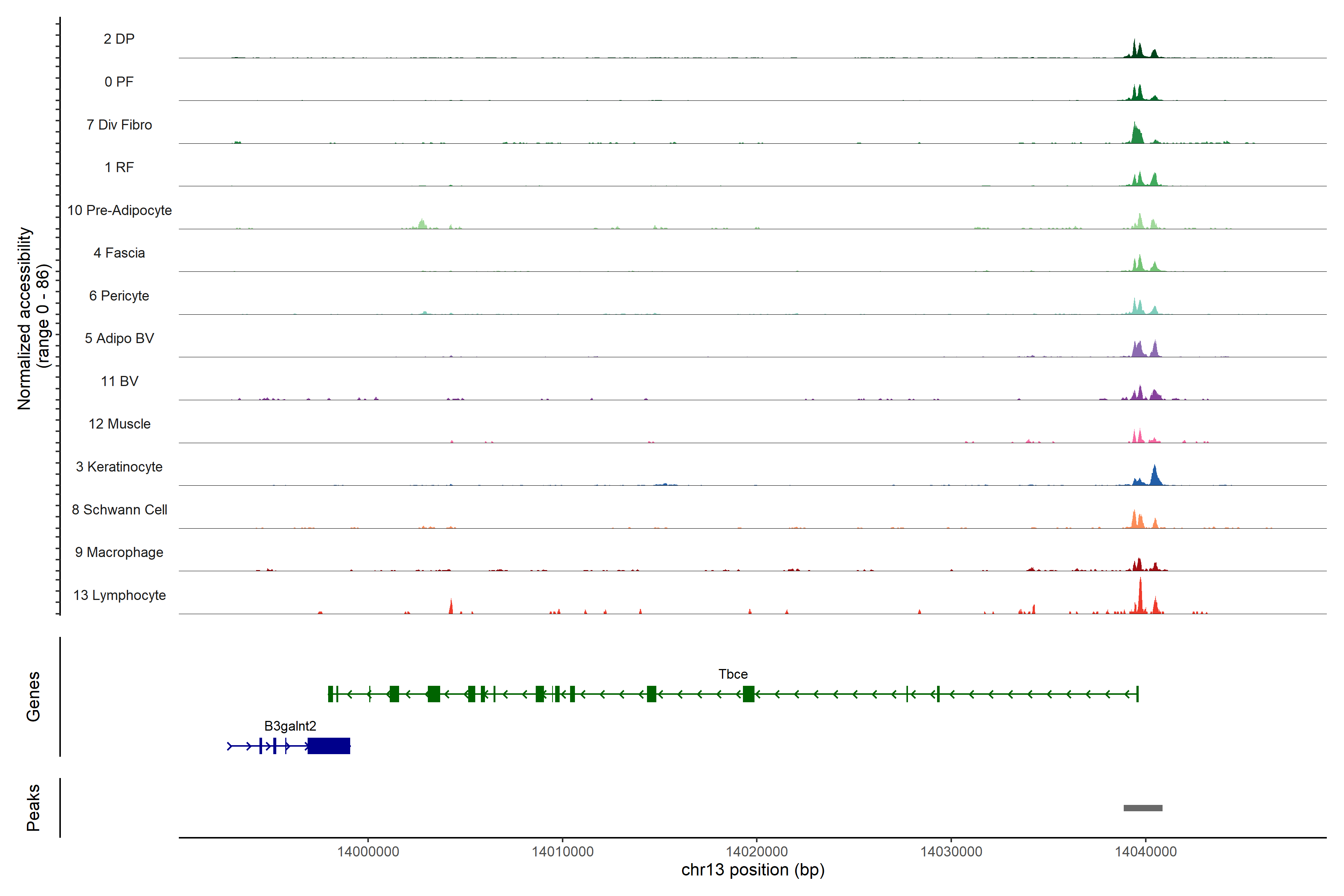Click the orange Schwann Cell peak
1344x896 pixels.
[x=1135, y=520]
